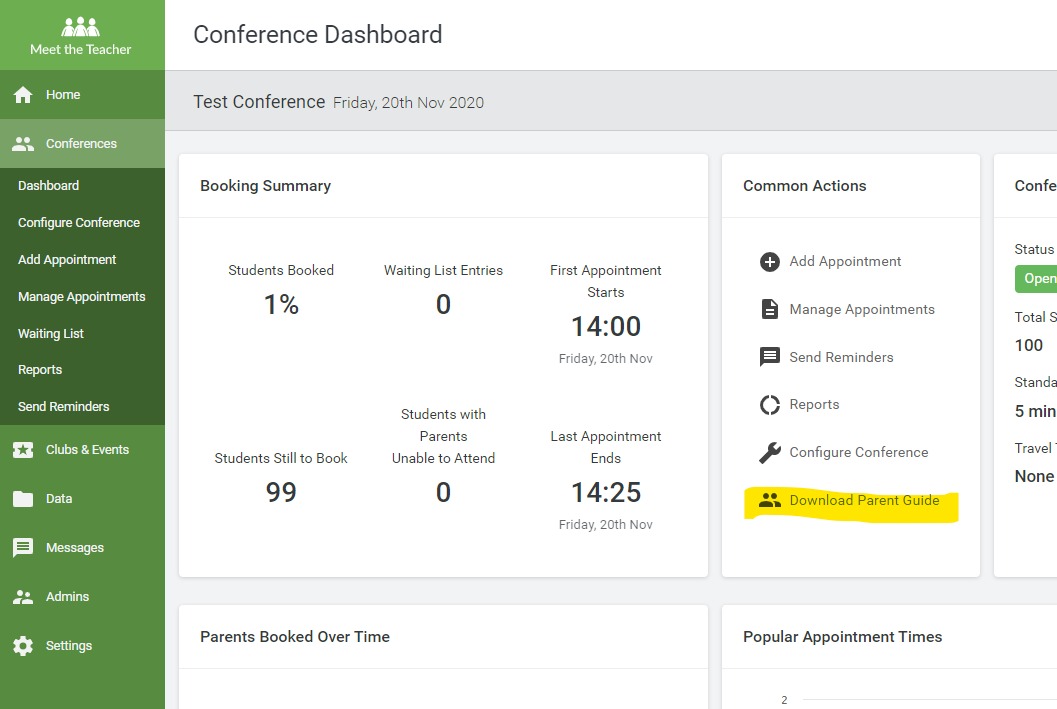This screenshot has width=1057, height=709.
Task: Click the Booking Summary heading
Action: pyautogui.click(x=266, y=186)
